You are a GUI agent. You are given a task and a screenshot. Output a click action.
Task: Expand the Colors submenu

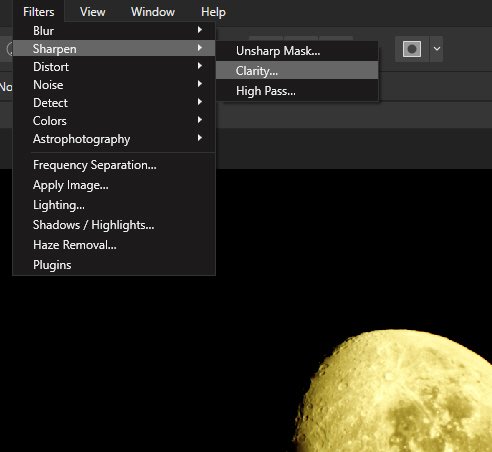[x=114, y=121]
